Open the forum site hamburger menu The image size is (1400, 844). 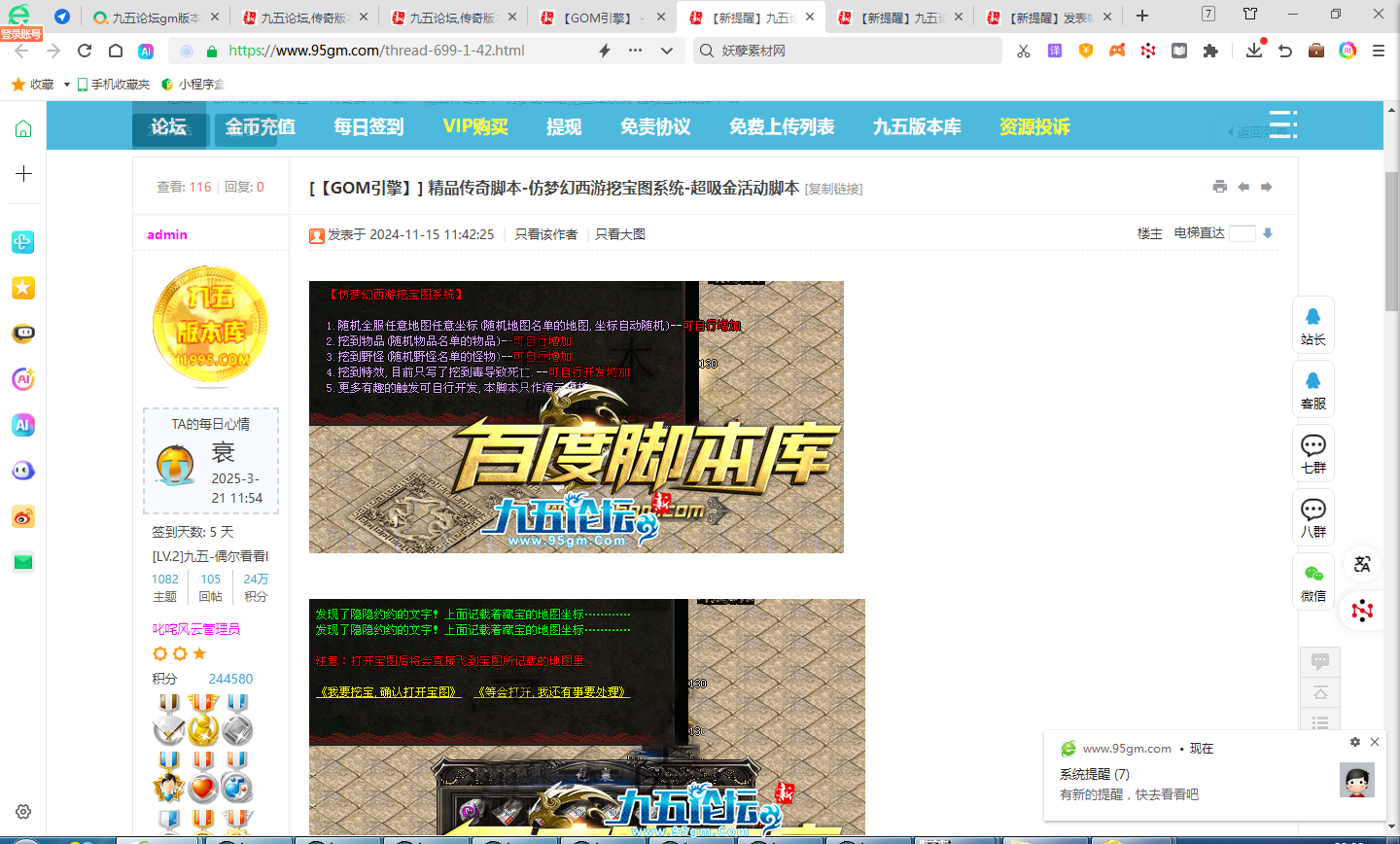click(x=1282, y=124)
